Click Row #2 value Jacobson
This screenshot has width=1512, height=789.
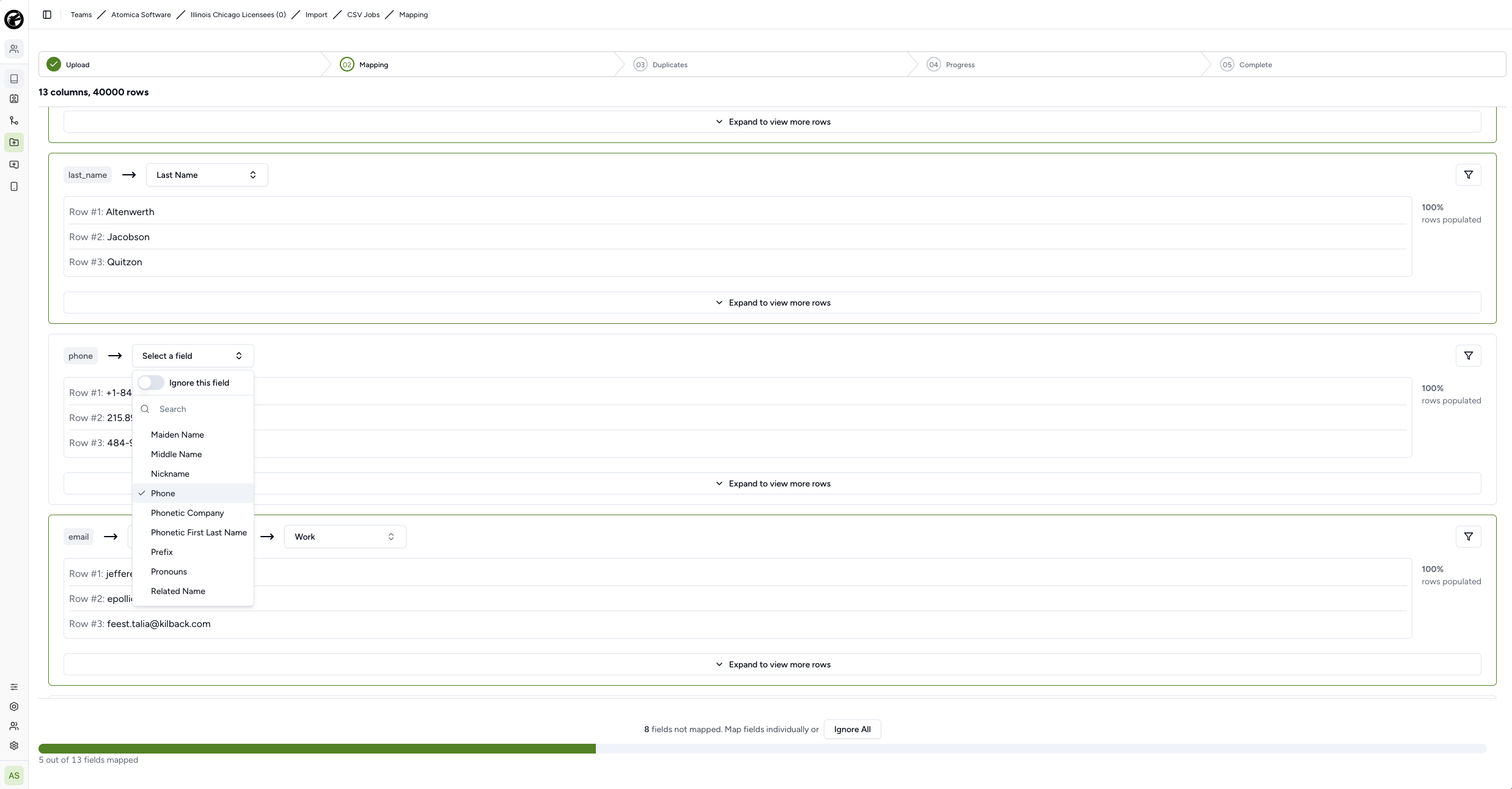pos(128,237)
